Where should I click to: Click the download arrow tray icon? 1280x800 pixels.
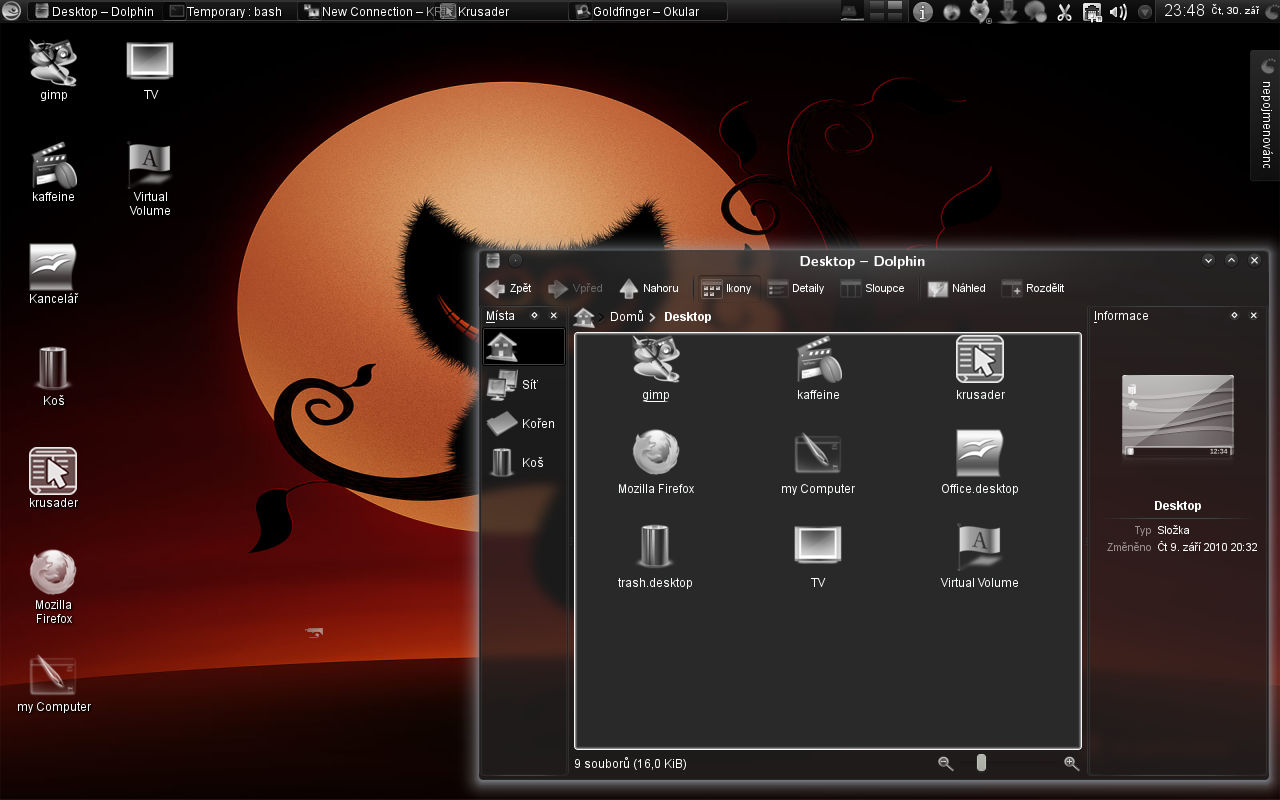(1008, 12)
